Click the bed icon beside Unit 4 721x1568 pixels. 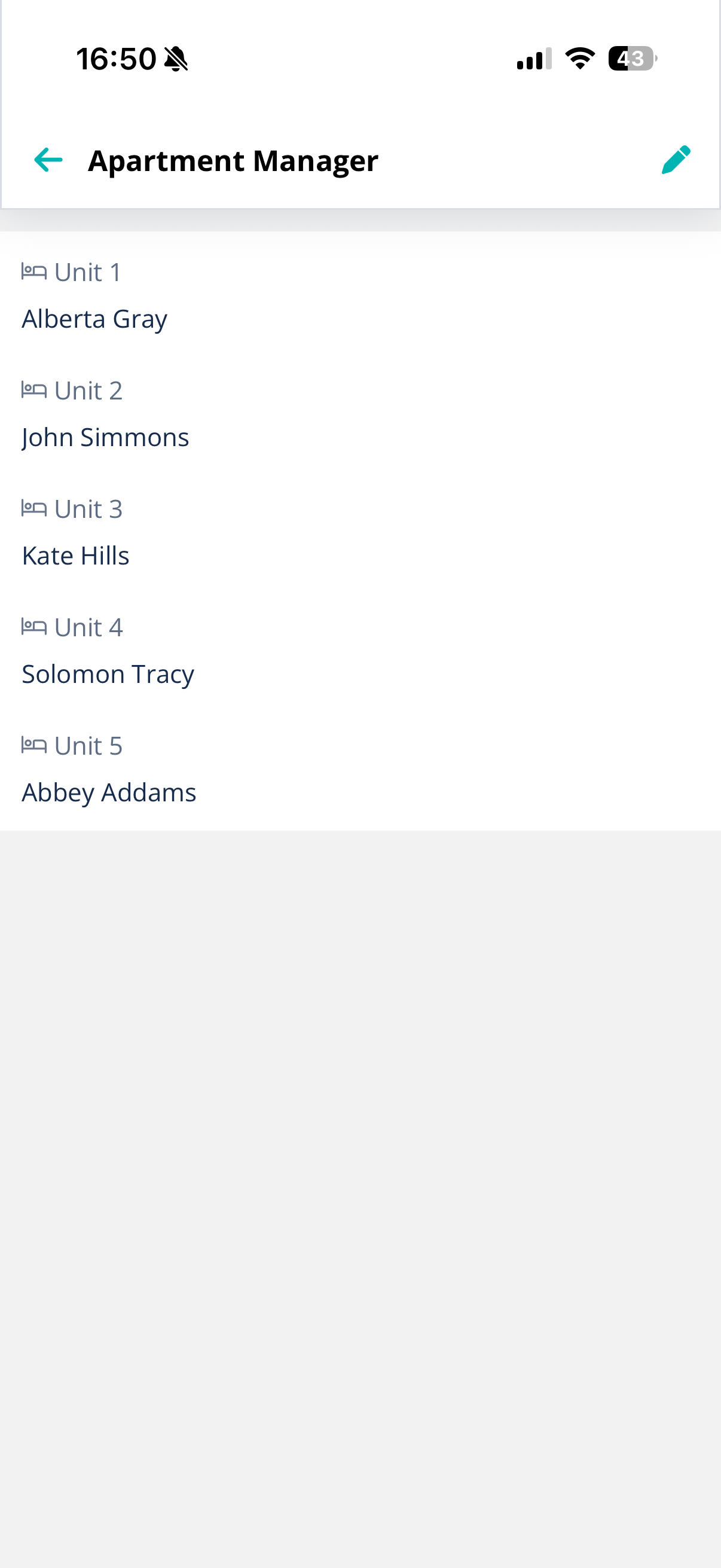(34, 626)
